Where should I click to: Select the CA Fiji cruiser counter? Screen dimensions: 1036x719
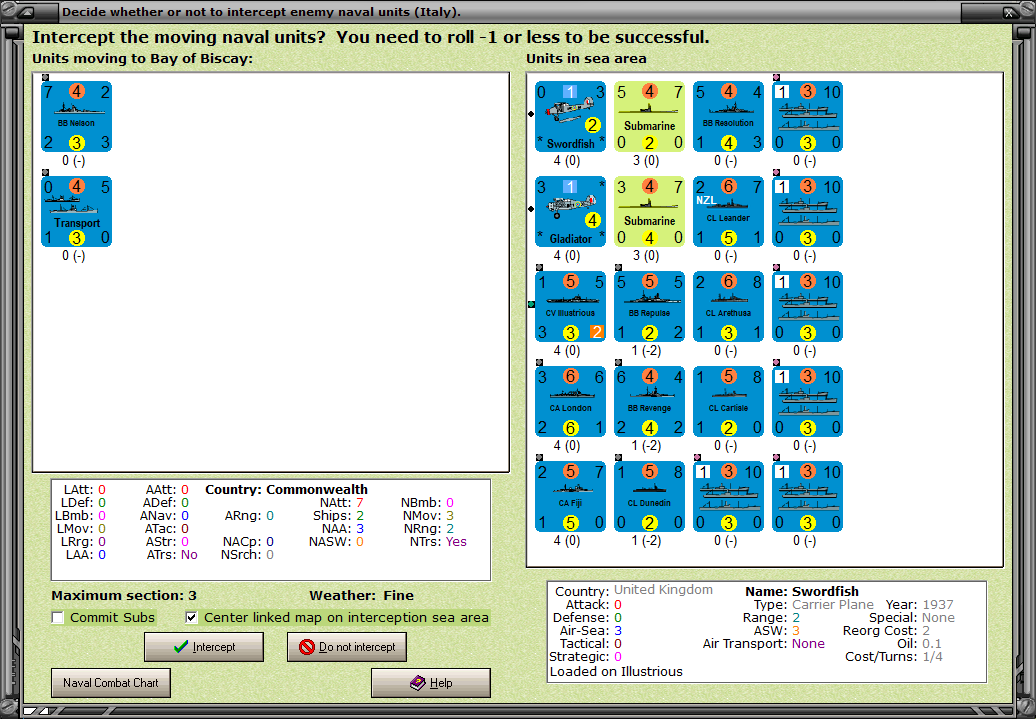tap(570, 497)
